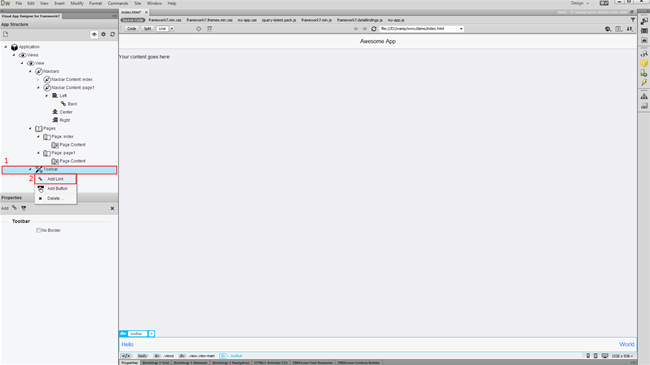This screenshot has height=365, width=650.
Task: Click the link icon next to Add in Properties
Action: (15, 208)
